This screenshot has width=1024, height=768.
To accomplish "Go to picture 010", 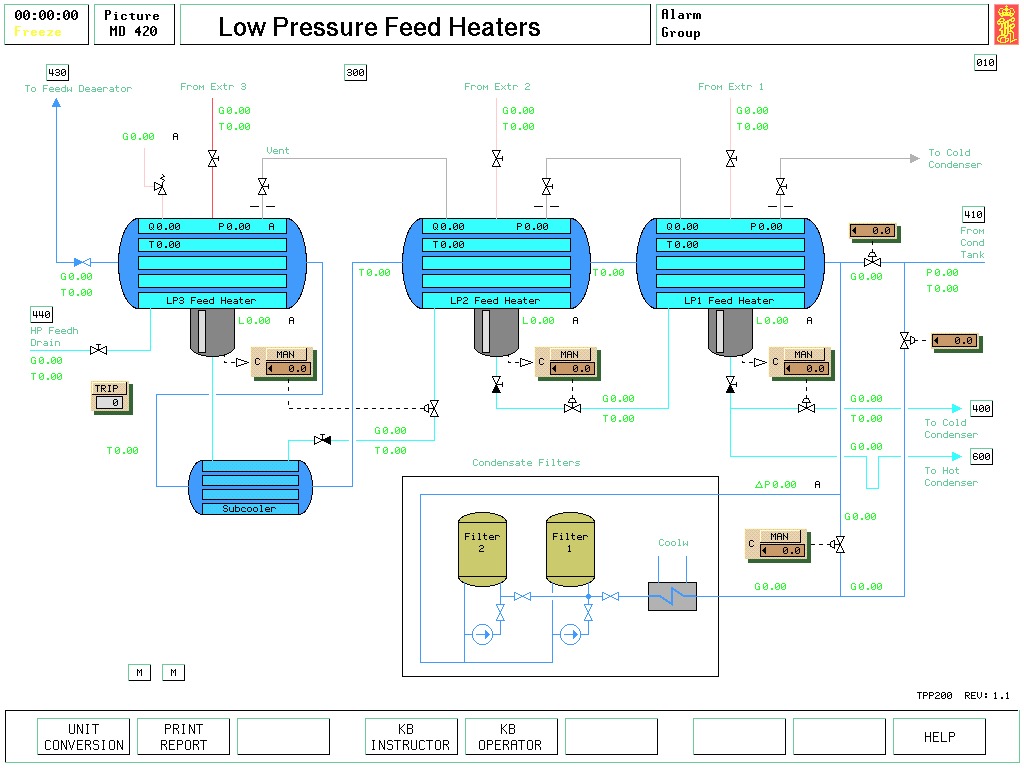I will [x=985, y=63].
